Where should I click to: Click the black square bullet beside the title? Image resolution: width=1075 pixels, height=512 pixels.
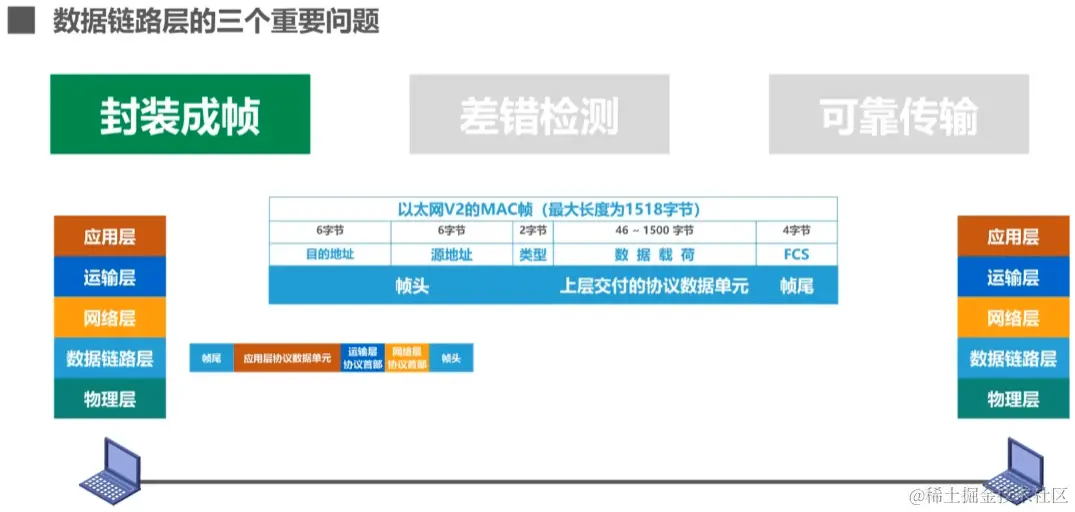21,21
